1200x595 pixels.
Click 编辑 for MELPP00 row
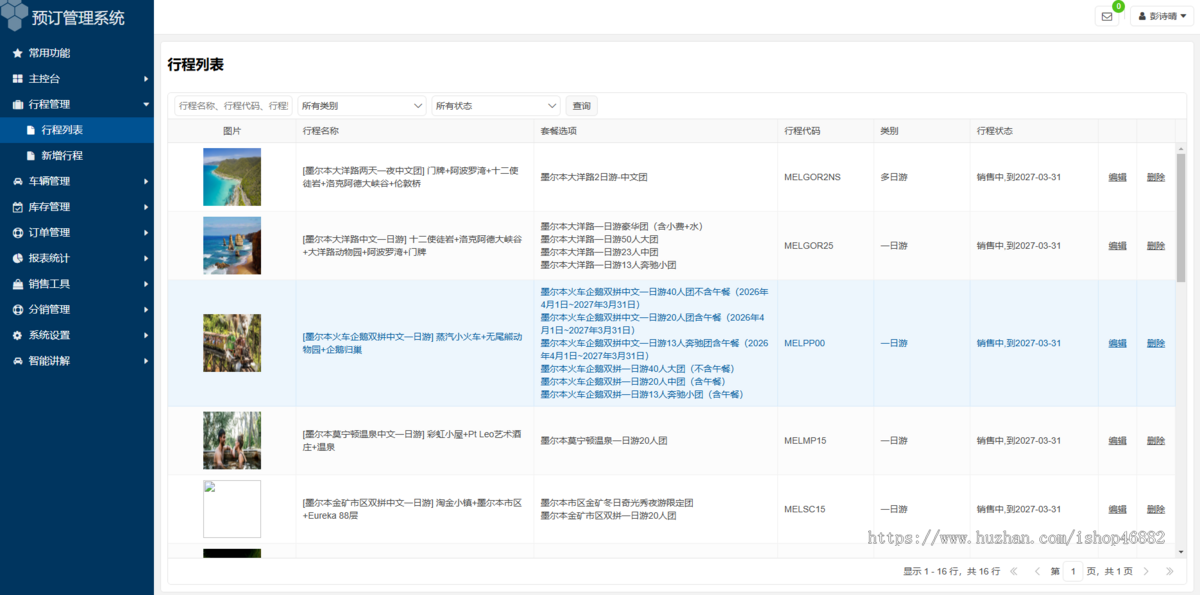[x=1117, y=343]
